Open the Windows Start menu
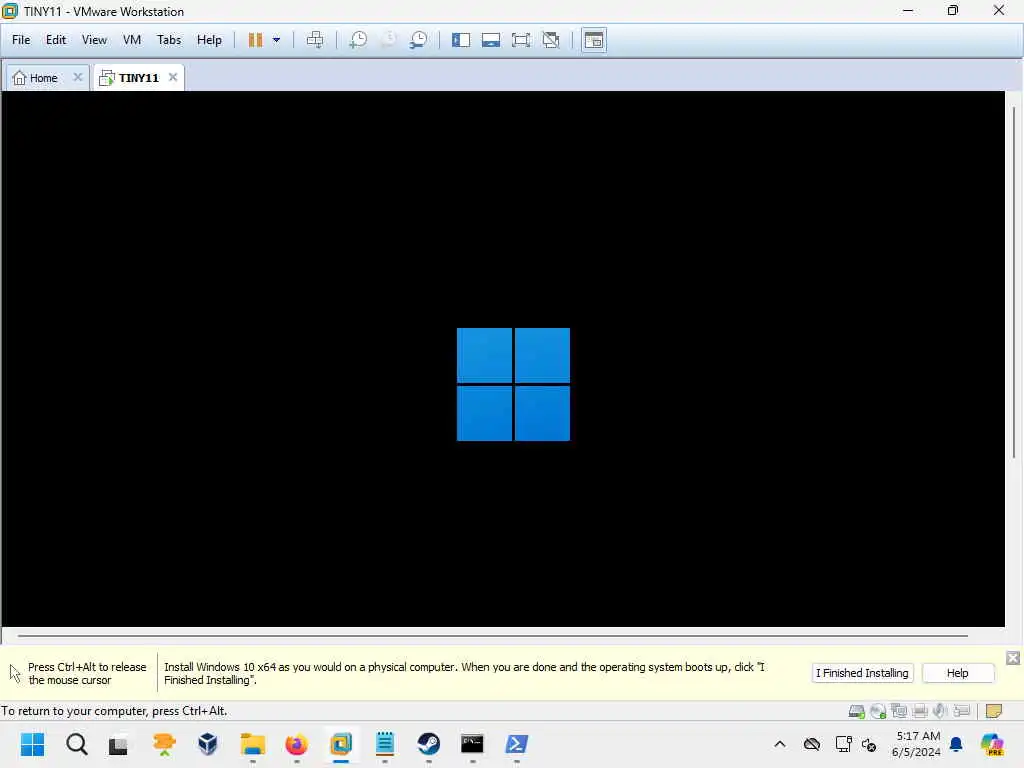The image size is (1024, 768). click(32, 743)
